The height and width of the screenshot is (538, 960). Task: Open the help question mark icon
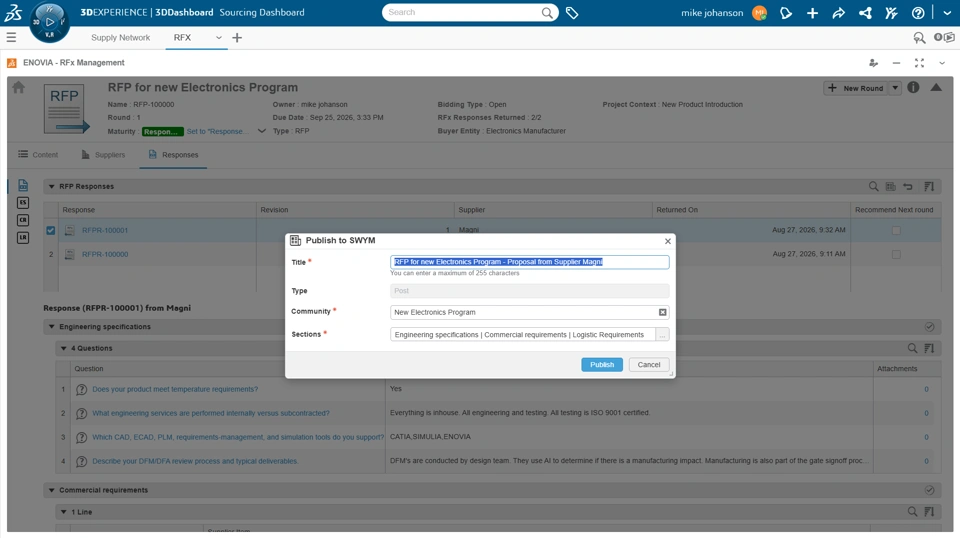pyautogui.click(x=918, y=13)
